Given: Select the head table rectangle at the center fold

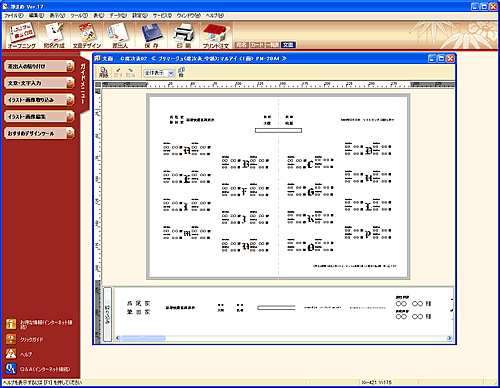Looking at the screenshot, I should 278,130.
